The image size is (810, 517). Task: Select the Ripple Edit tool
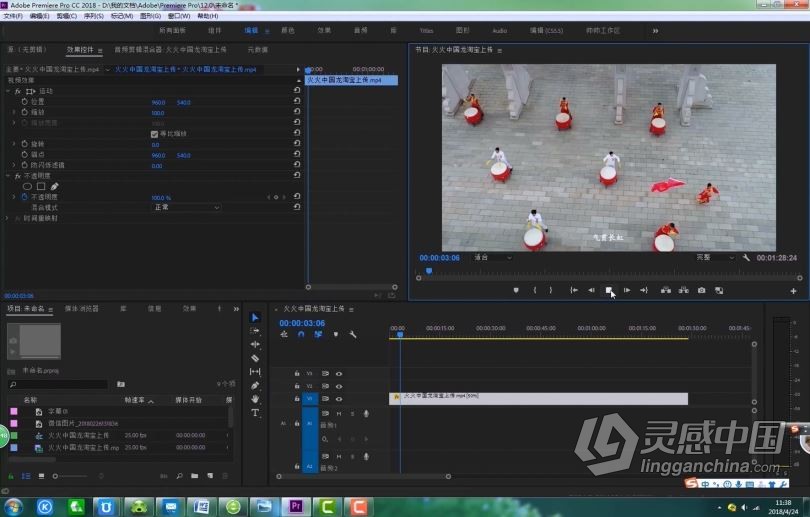[x=255, y=344]
